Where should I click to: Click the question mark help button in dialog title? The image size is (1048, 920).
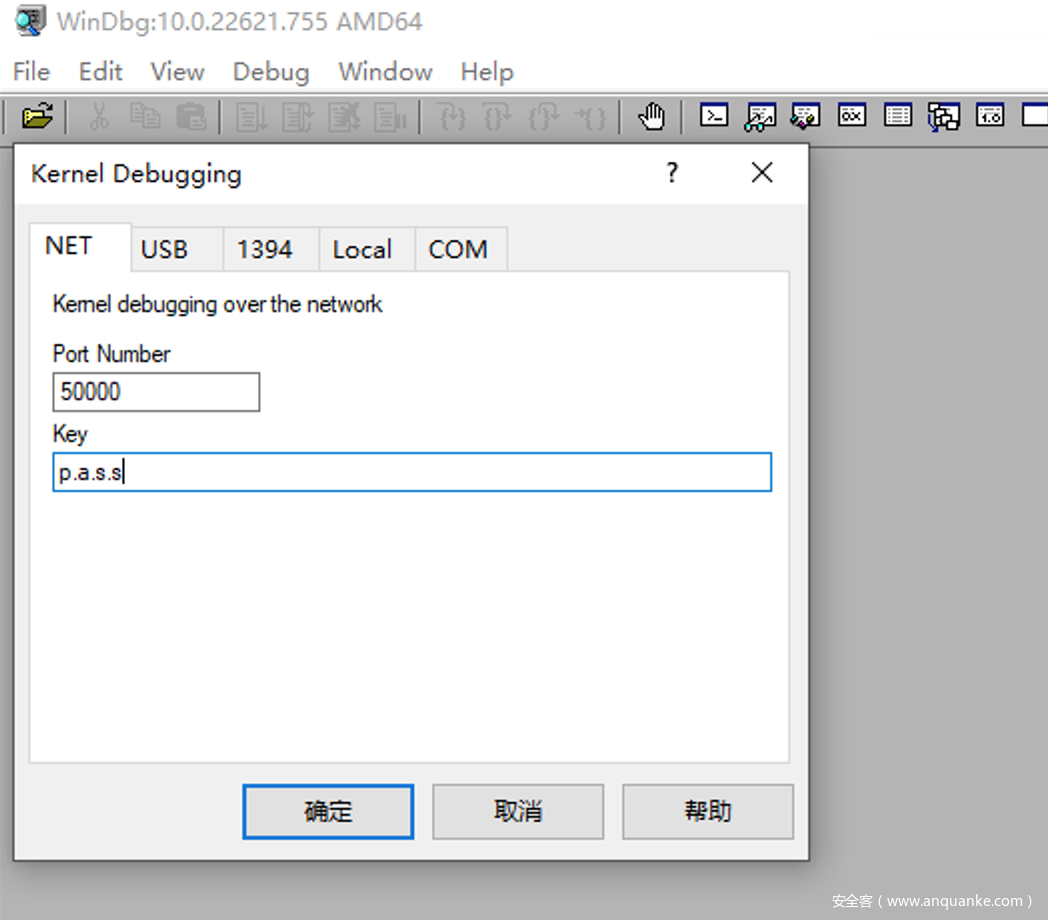[672, 172]
